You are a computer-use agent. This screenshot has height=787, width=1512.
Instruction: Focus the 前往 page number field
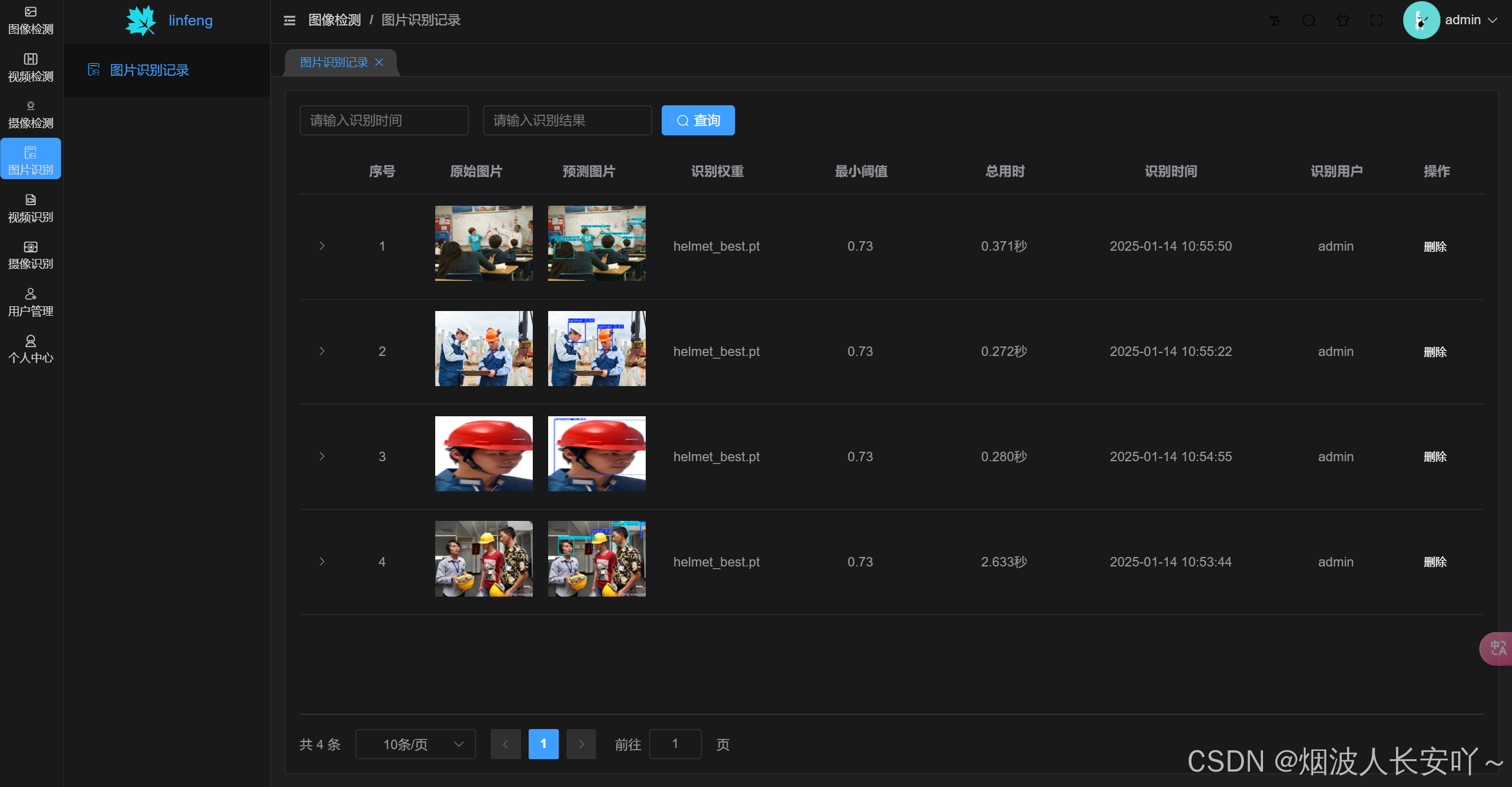pos(675,744)
